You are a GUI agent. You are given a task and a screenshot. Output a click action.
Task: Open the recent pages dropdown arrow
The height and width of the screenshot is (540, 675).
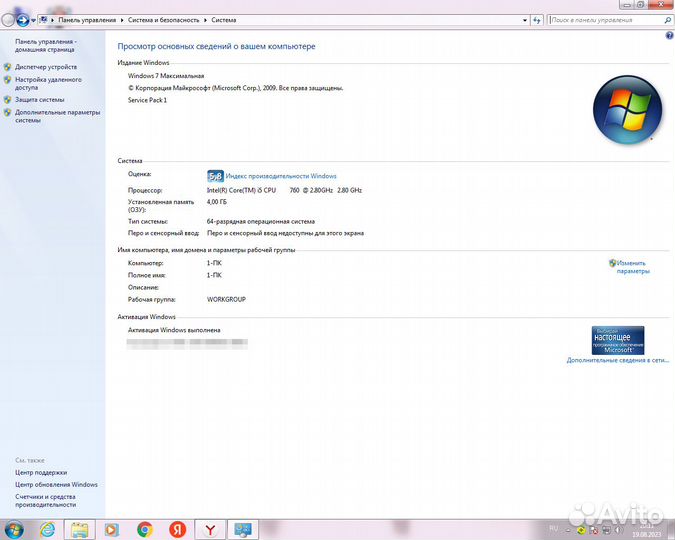tap(33, 21)
